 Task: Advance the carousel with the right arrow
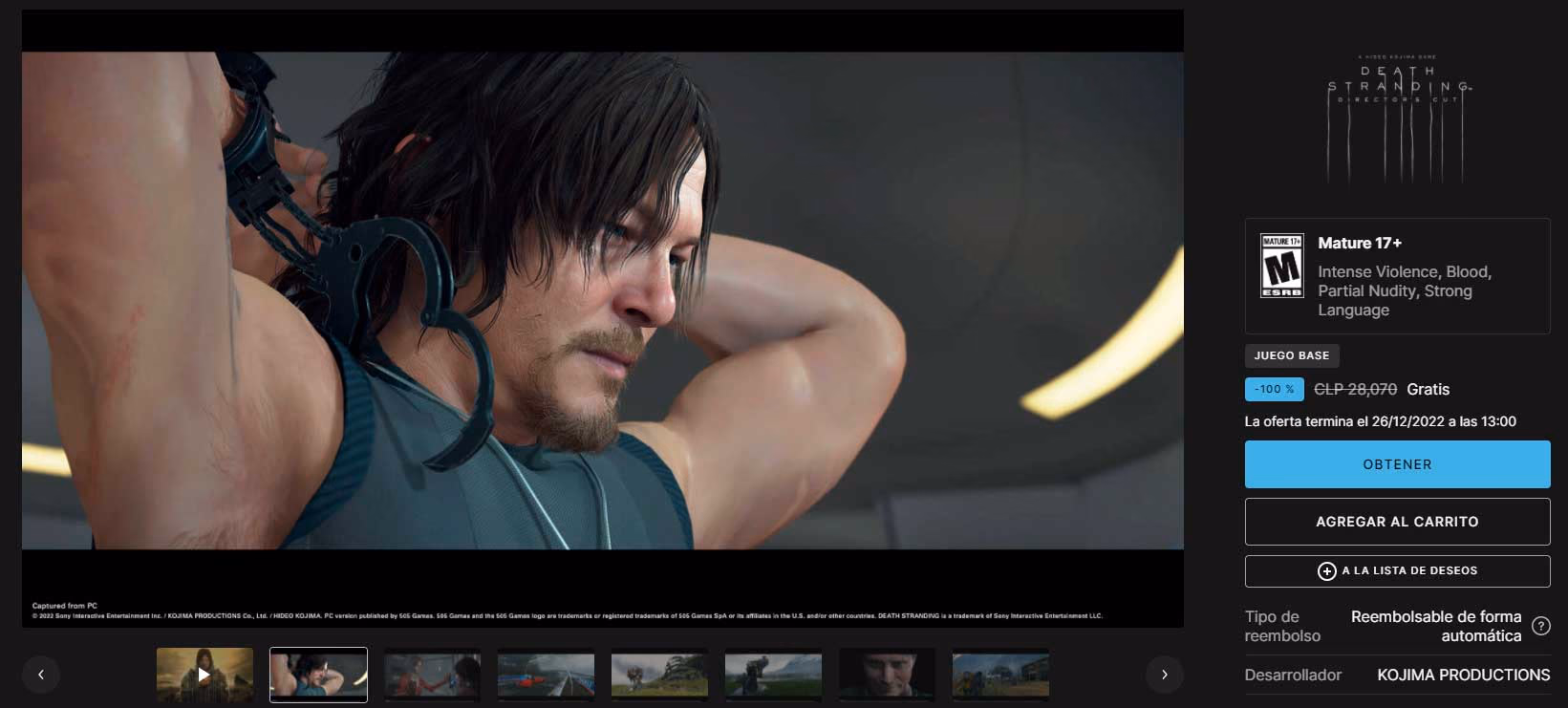tap(1164, 675)
